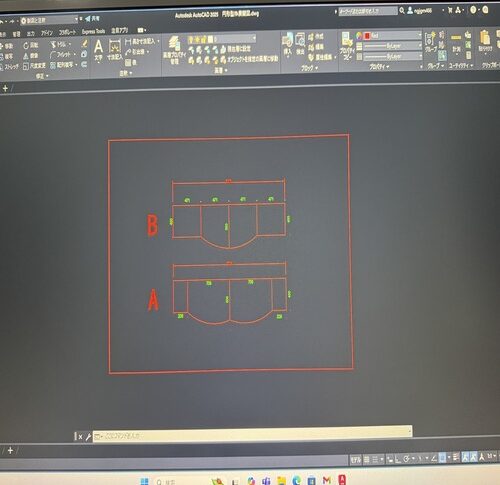Select the Array (配列複写) tool
The image size is (500, 485).
point(63,65)
